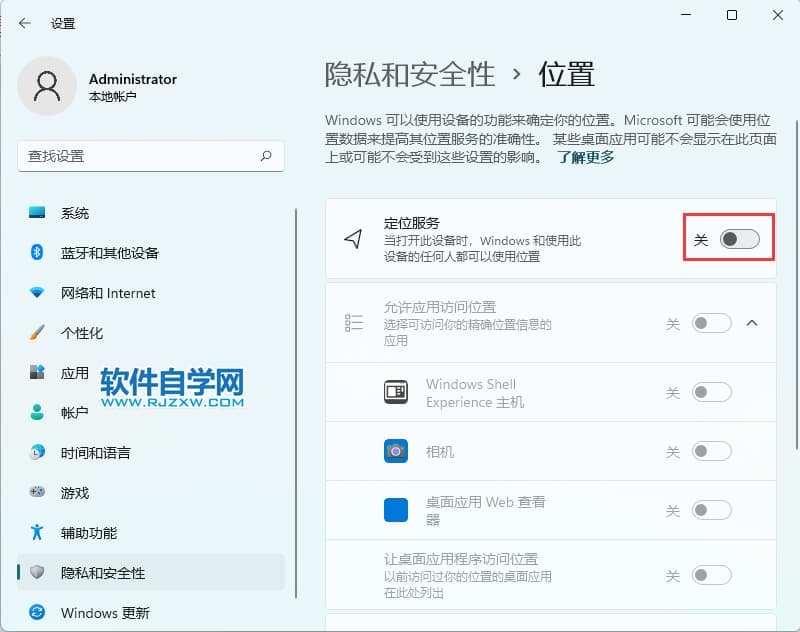This screenshot has height=632, width=800.
Task: Click the accessibility figure icon
Action: click(x=38, y=532)
